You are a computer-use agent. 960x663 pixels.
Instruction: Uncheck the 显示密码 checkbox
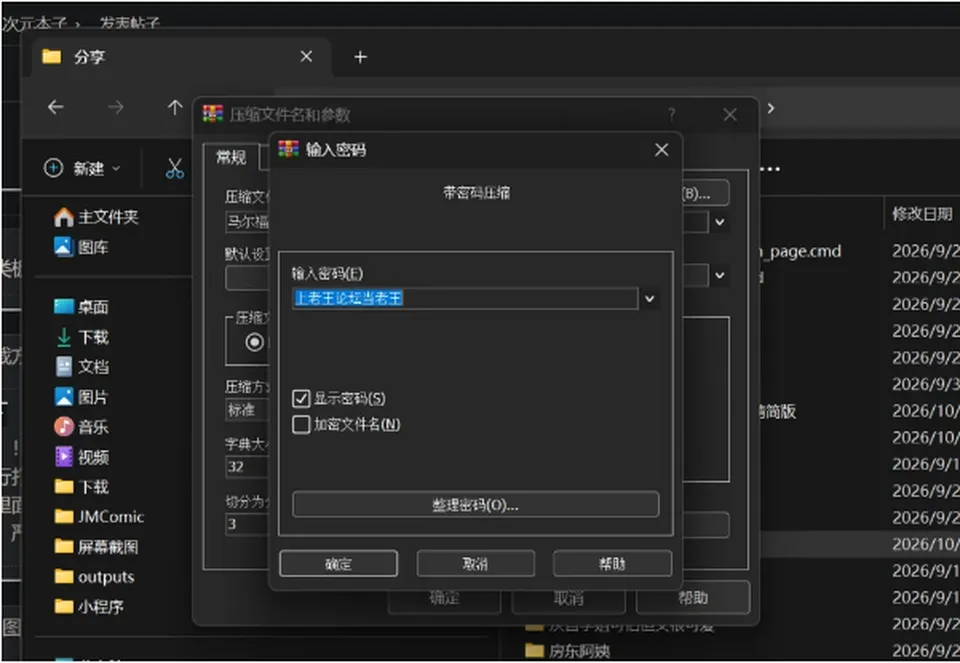point(301,399)
